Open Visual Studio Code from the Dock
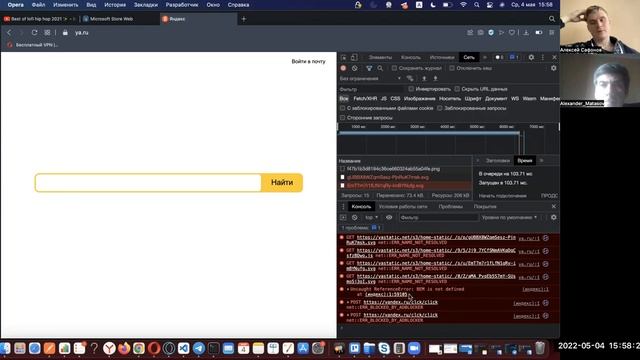The image size is (640, 360). pyautogui.click(x=184, y=348)
